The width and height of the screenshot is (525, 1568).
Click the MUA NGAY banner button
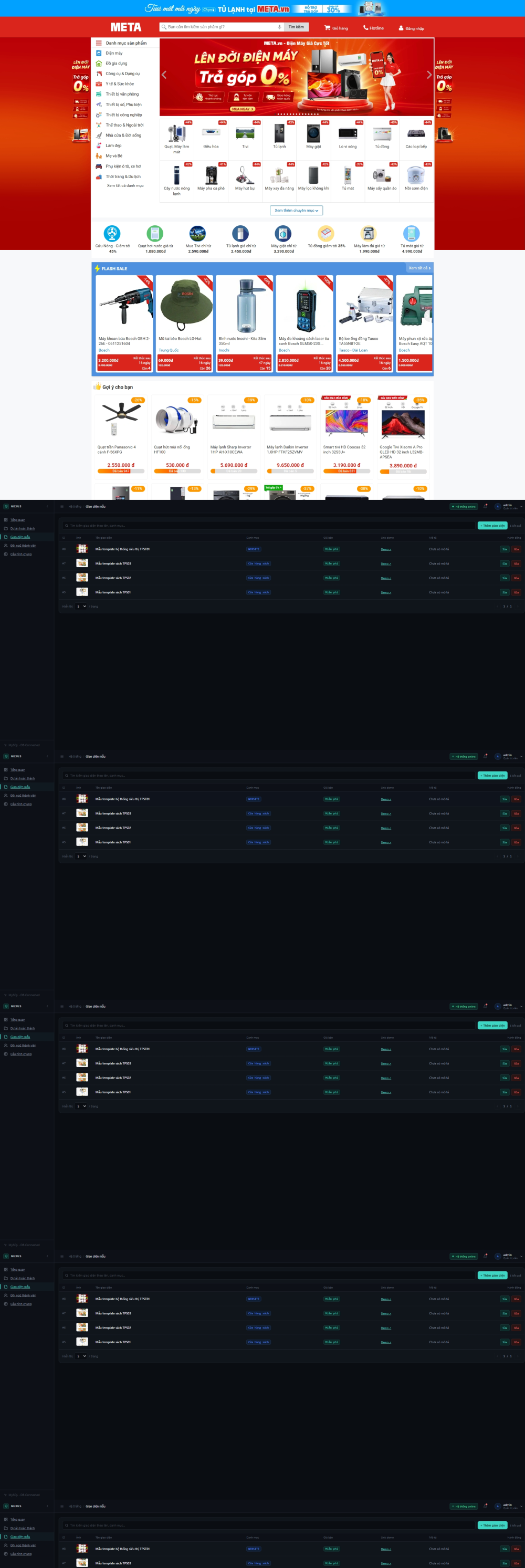click(x=243, y=109)
